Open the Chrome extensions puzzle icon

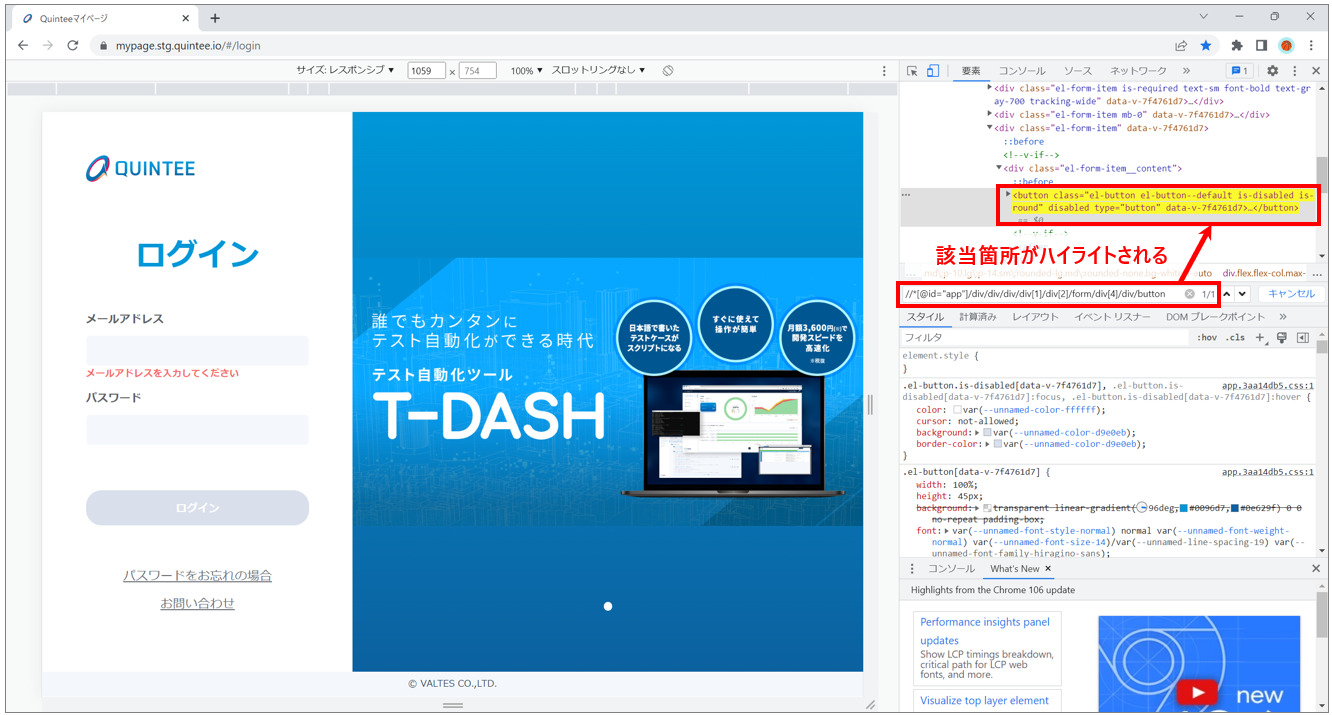coord(1236,45)
